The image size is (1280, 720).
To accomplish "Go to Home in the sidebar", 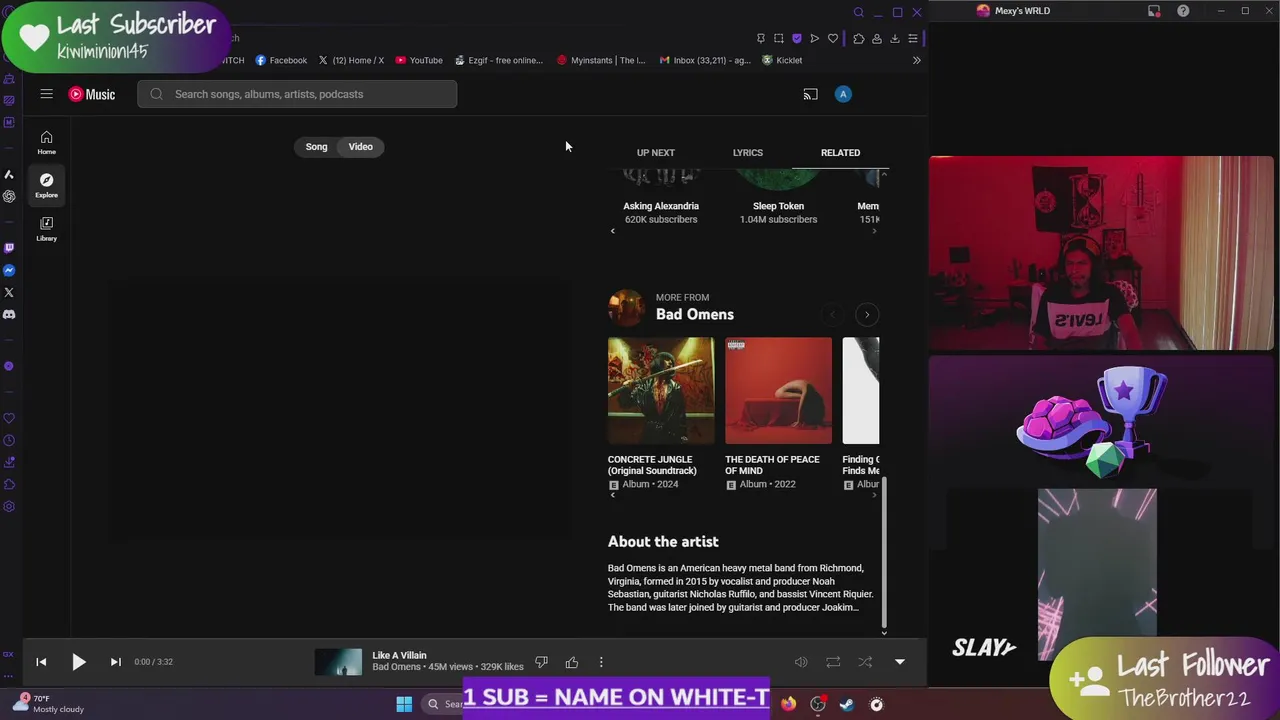I will pos(46,142).
